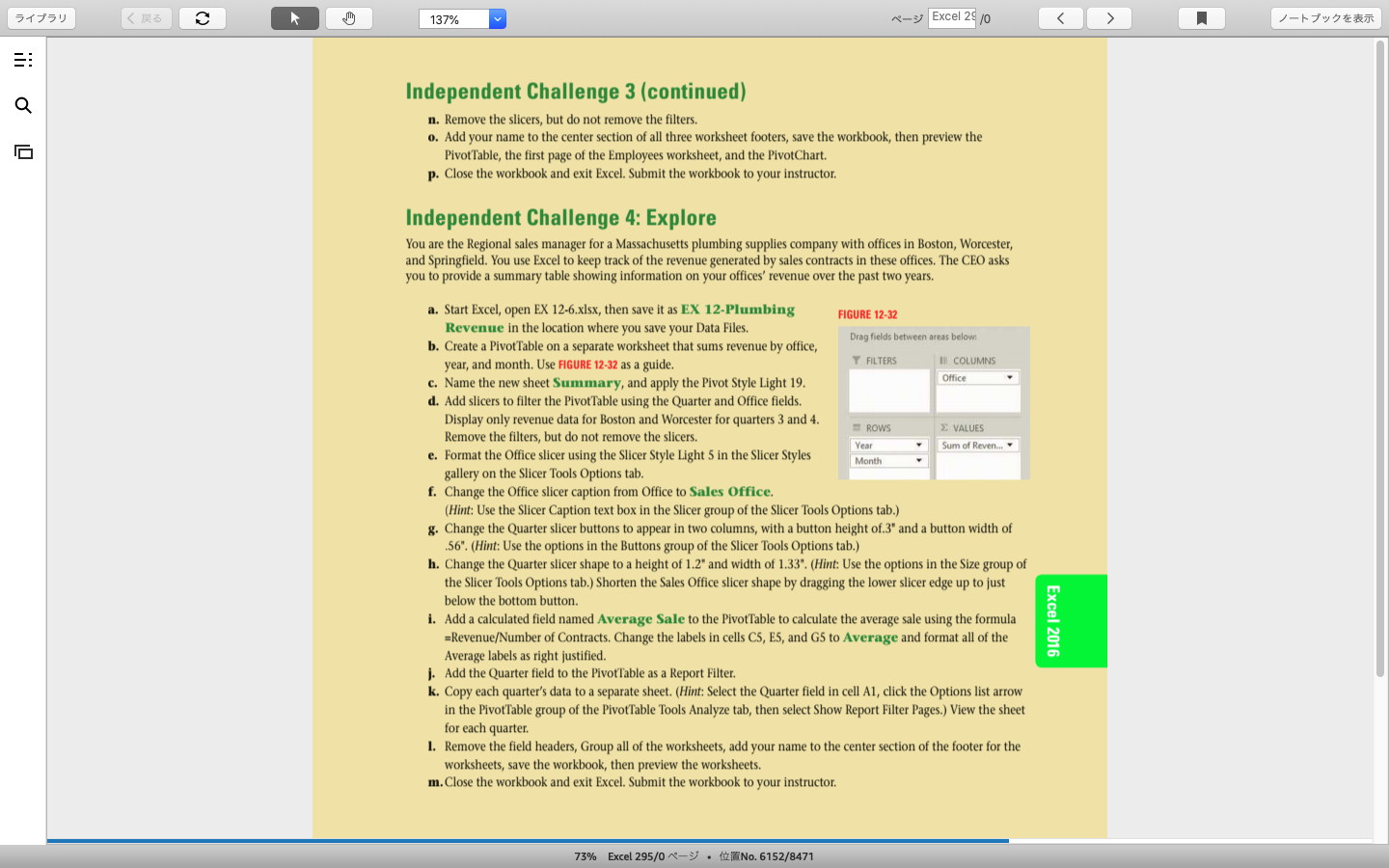Bookmark this page

pyautogui.click(x=1202, y=18)
